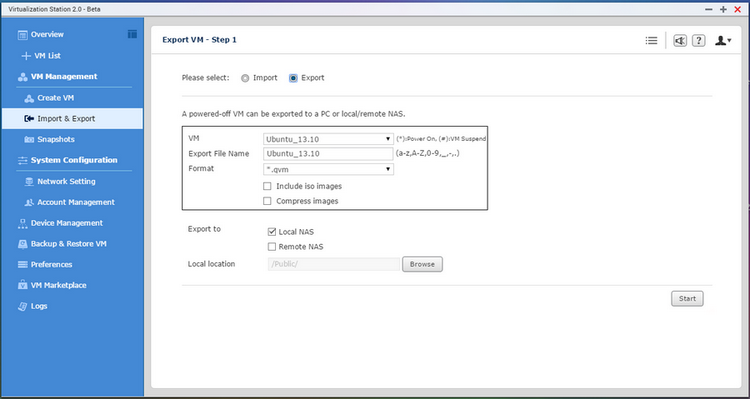Open Snapshots page

(x=56, y=140)
